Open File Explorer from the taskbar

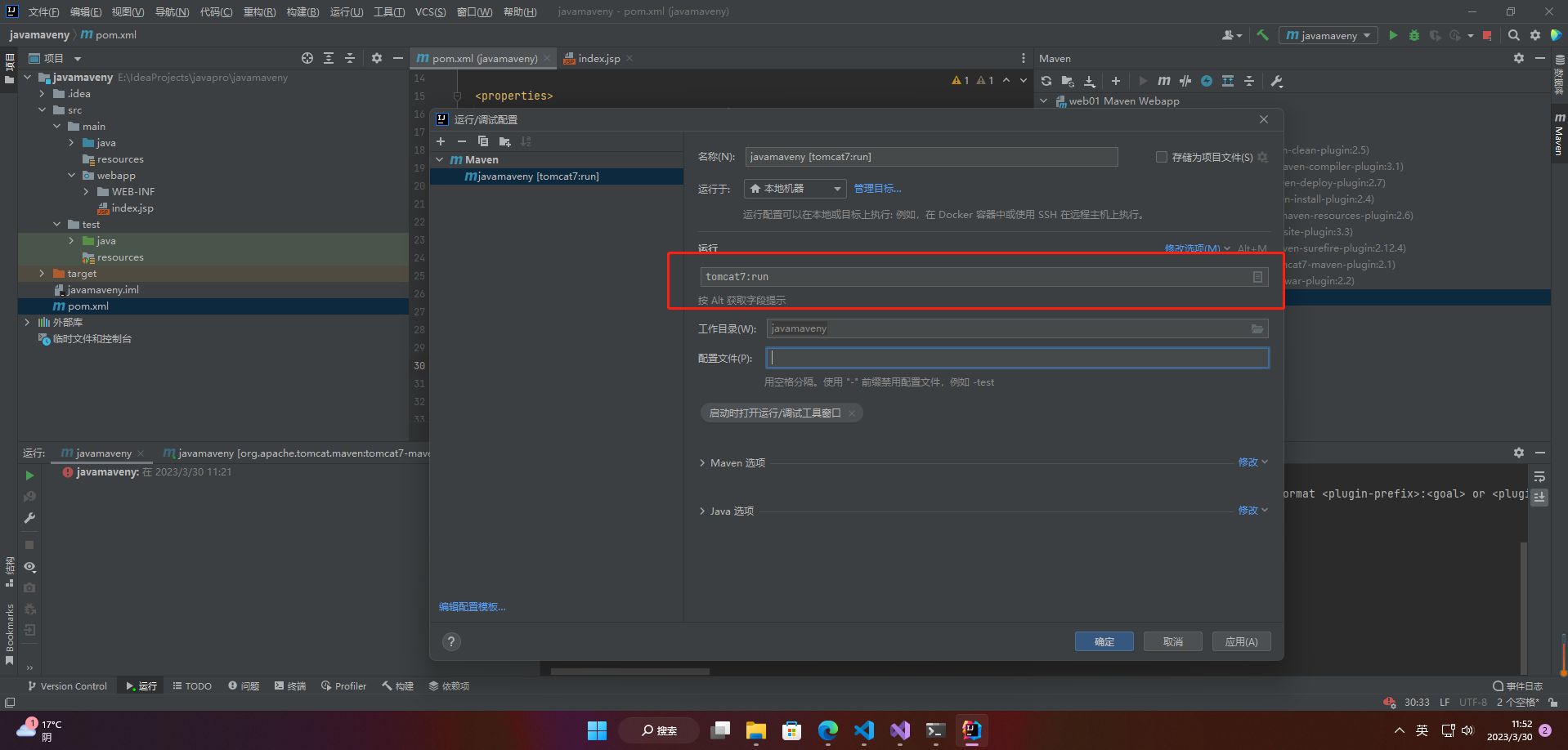click(756, 730)
